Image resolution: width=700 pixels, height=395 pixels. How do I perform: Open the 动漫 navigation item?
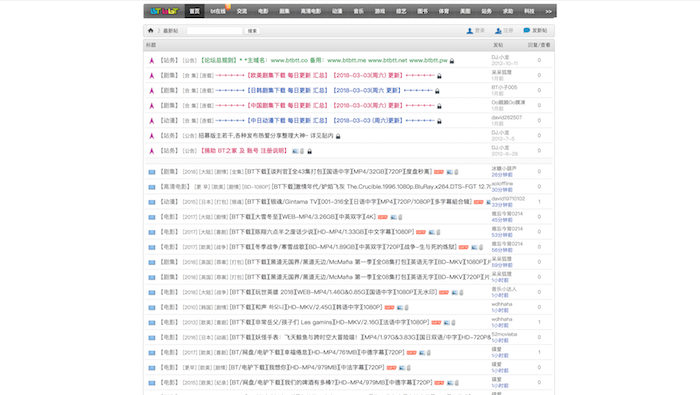pos(337,11)
